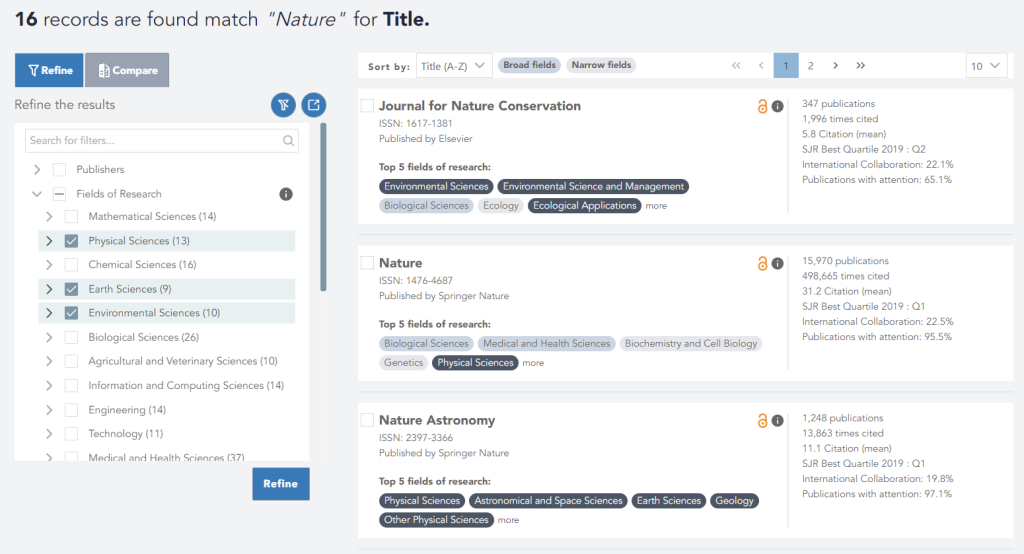The width and height of the screenshot is (1024, 554).
Task: Click the export results round icon
Action: point(313,105)
